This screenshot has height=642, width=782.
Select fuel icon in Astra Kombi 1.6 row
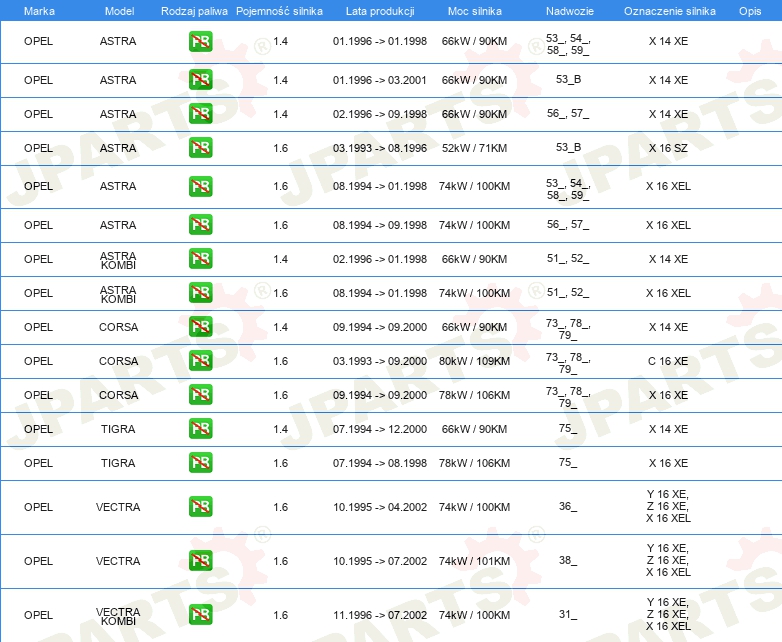pos(200,293)
